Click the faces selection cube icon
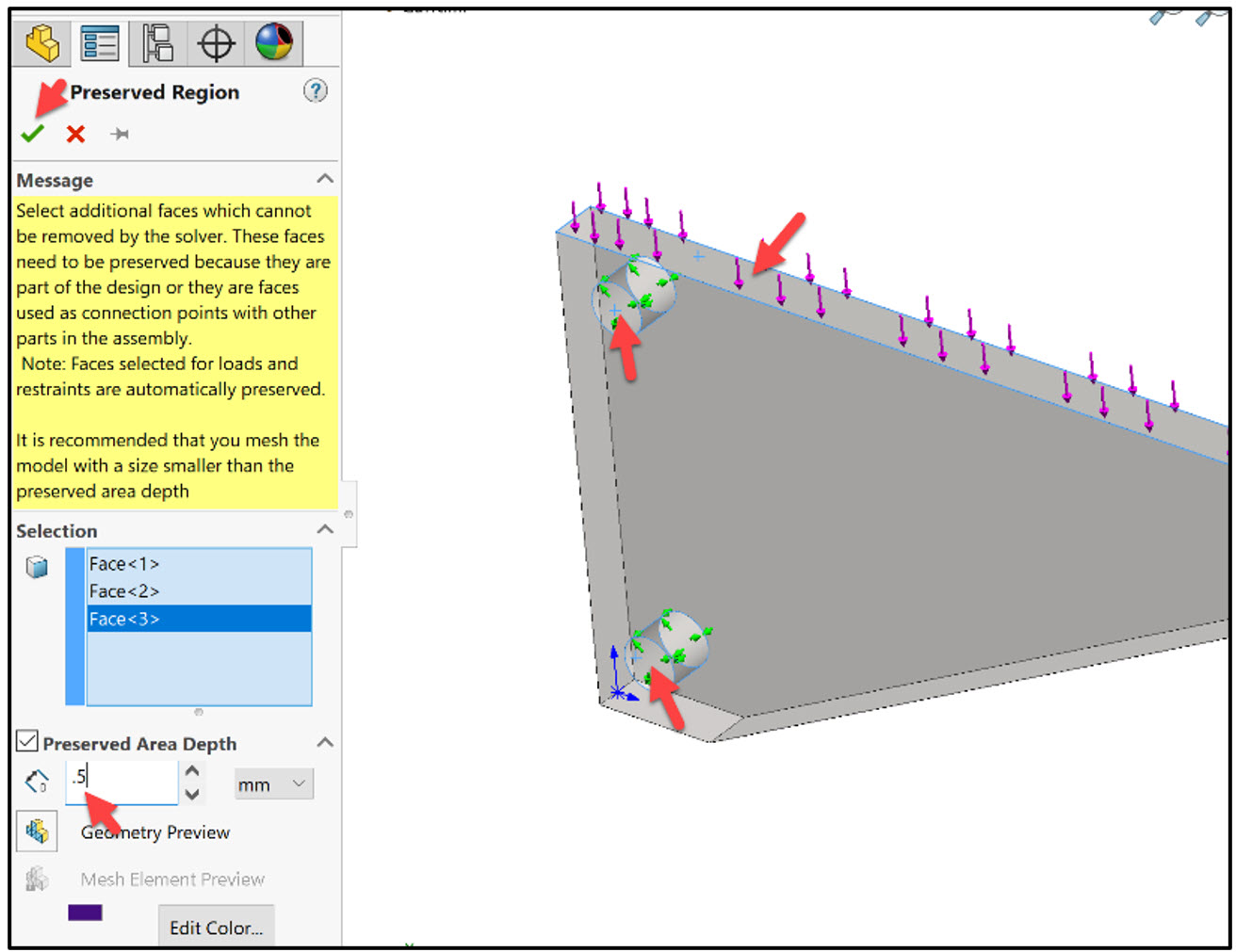Viewport: 1236px width, 952px height. pos(36,566)
